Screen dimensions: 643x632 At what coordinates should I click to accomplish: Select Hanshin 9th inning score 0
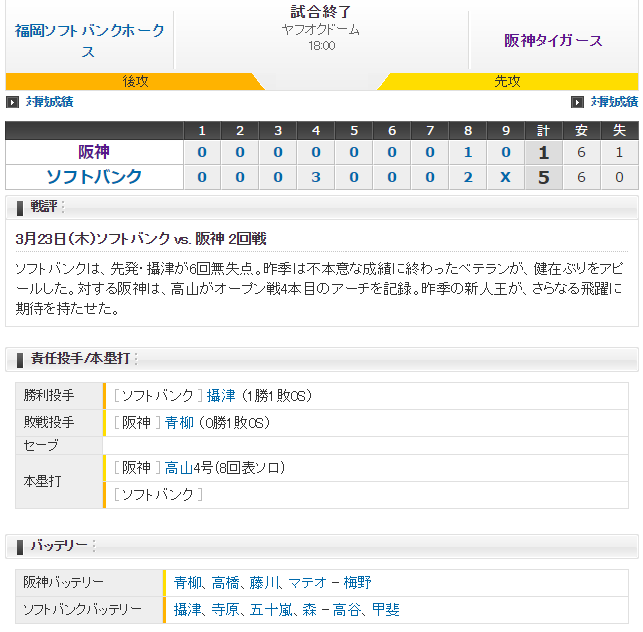(506, 152)
